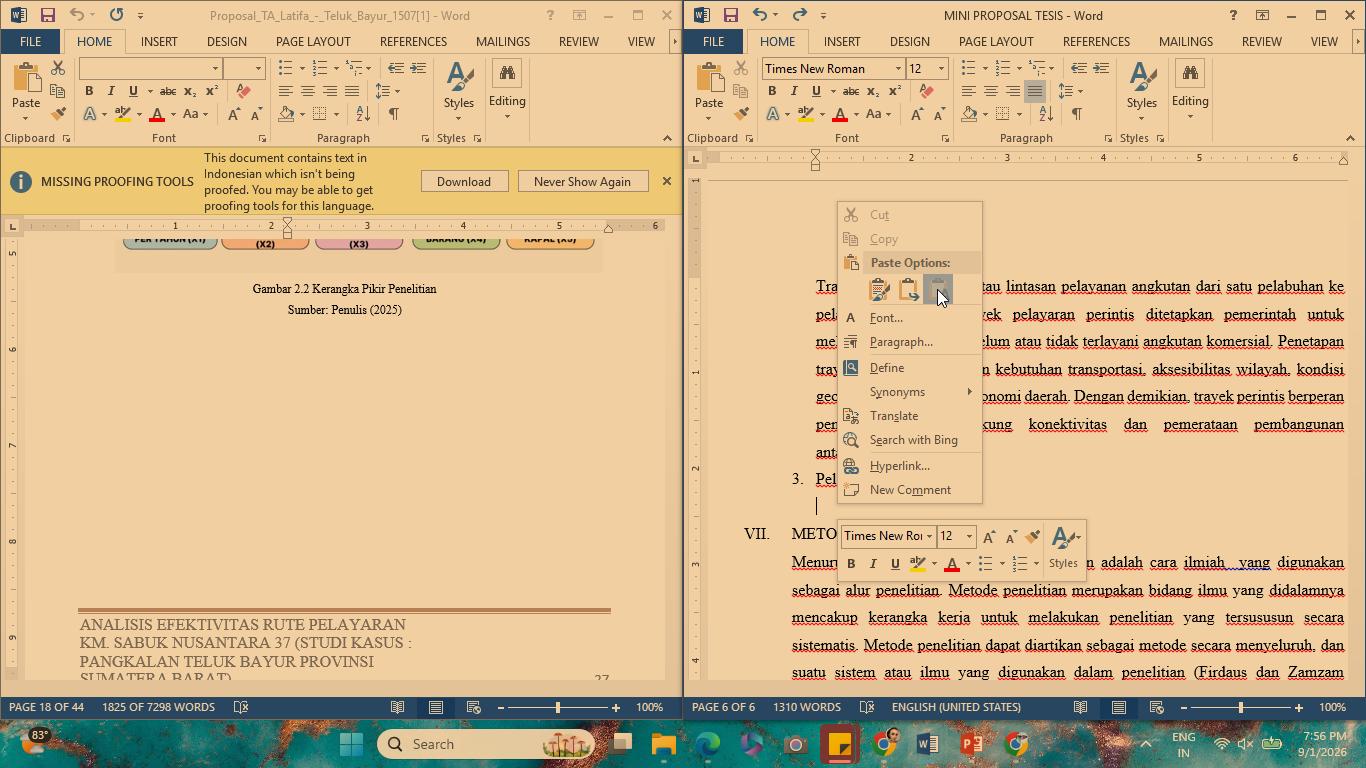Click Save icon in MINI PROPOSAL TESIS window
This screenshot has width=1366, height=768.
pyautogui.click(x=730, y=15)
